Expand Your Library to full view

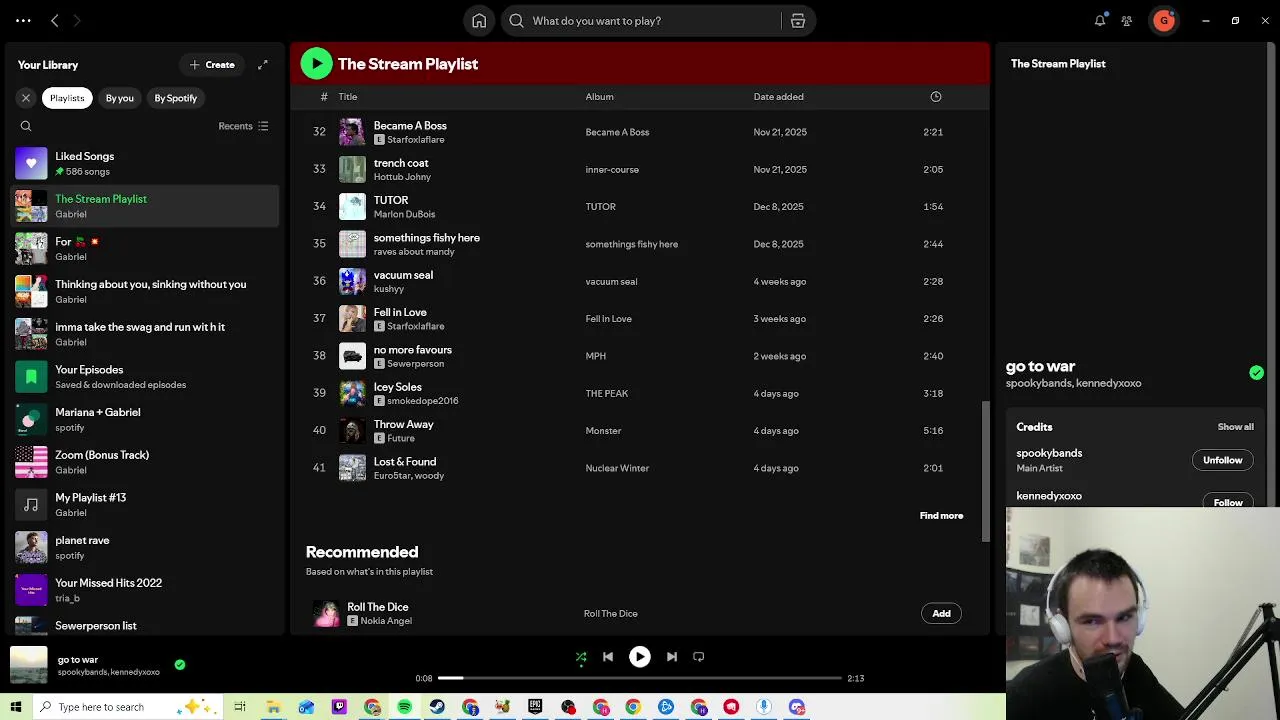[262, 65]
